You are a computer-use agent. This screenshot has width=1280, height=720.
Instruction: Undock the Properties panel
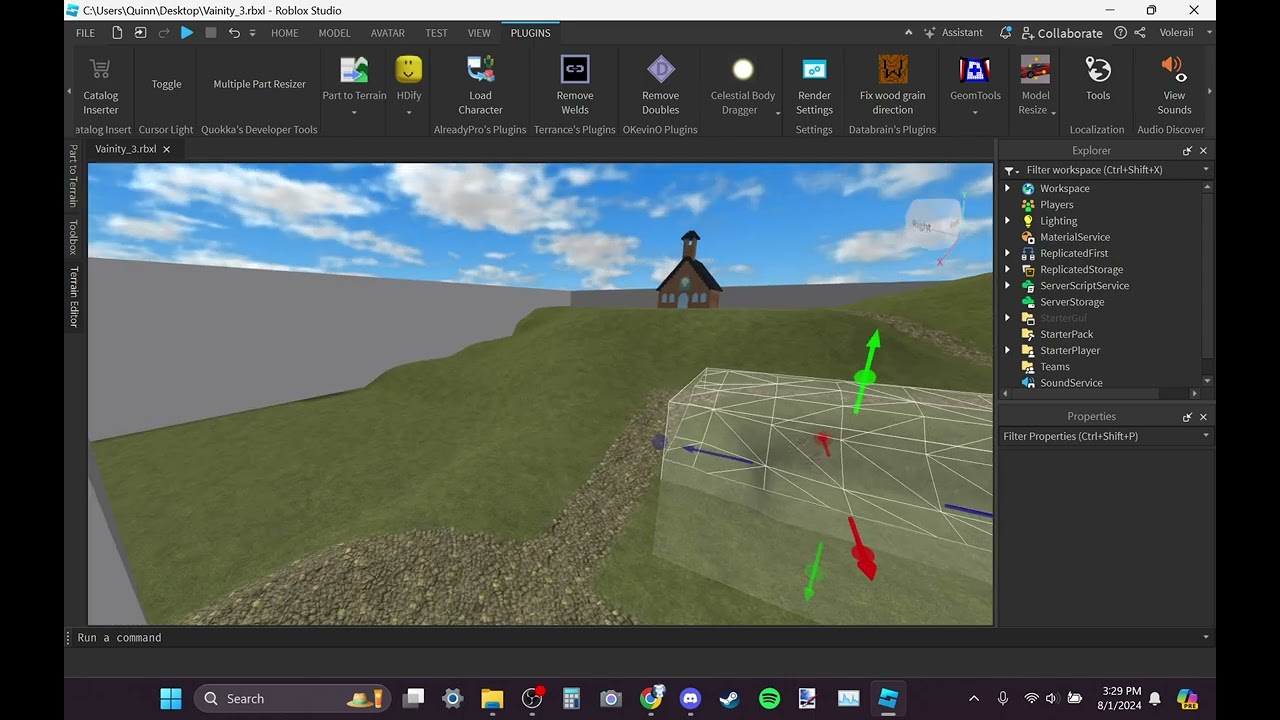(1187, 416)
